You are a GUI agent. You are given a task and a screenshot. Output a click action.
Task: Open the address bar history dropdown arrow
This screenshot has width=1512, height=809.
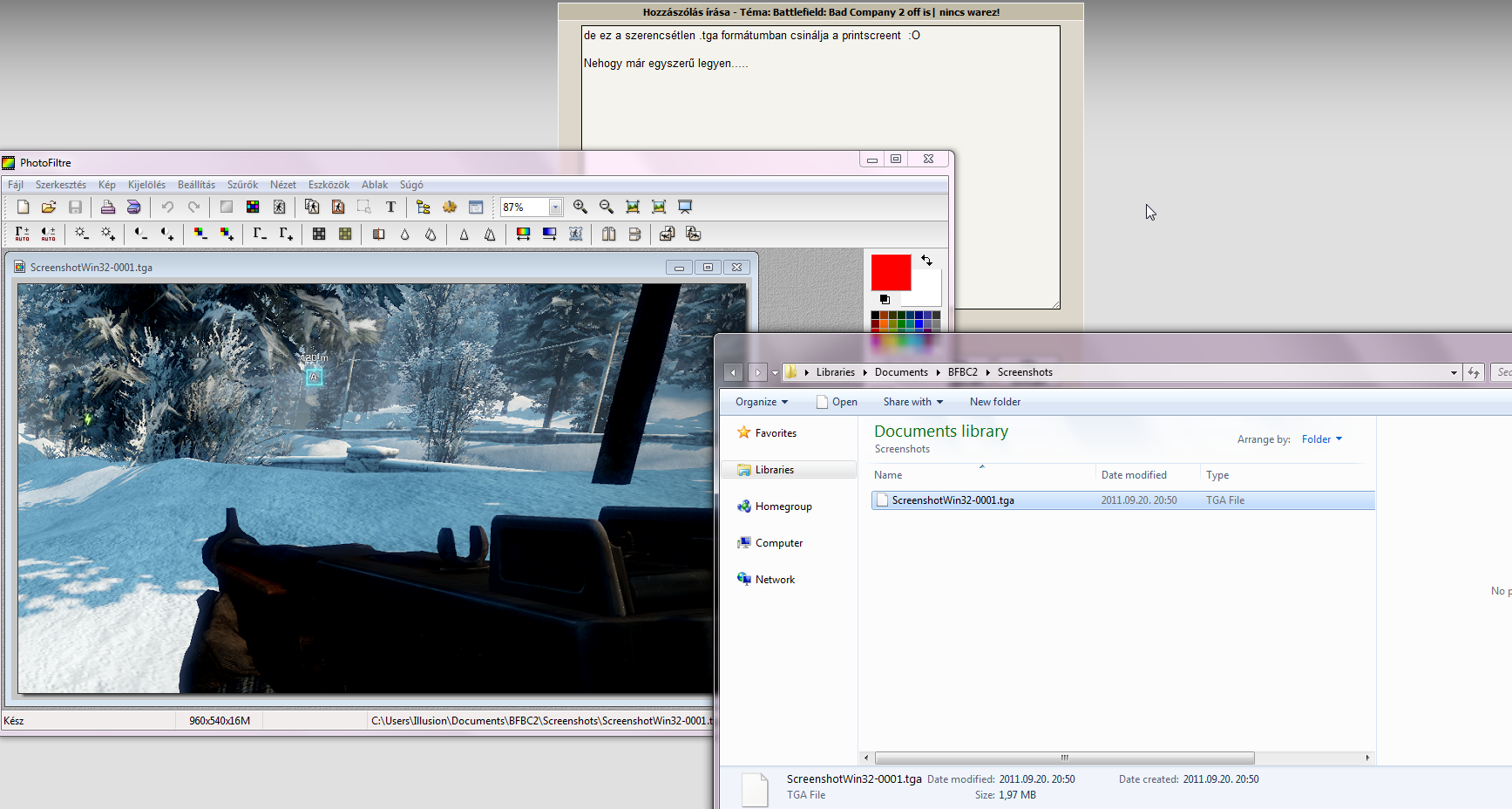1454,372
